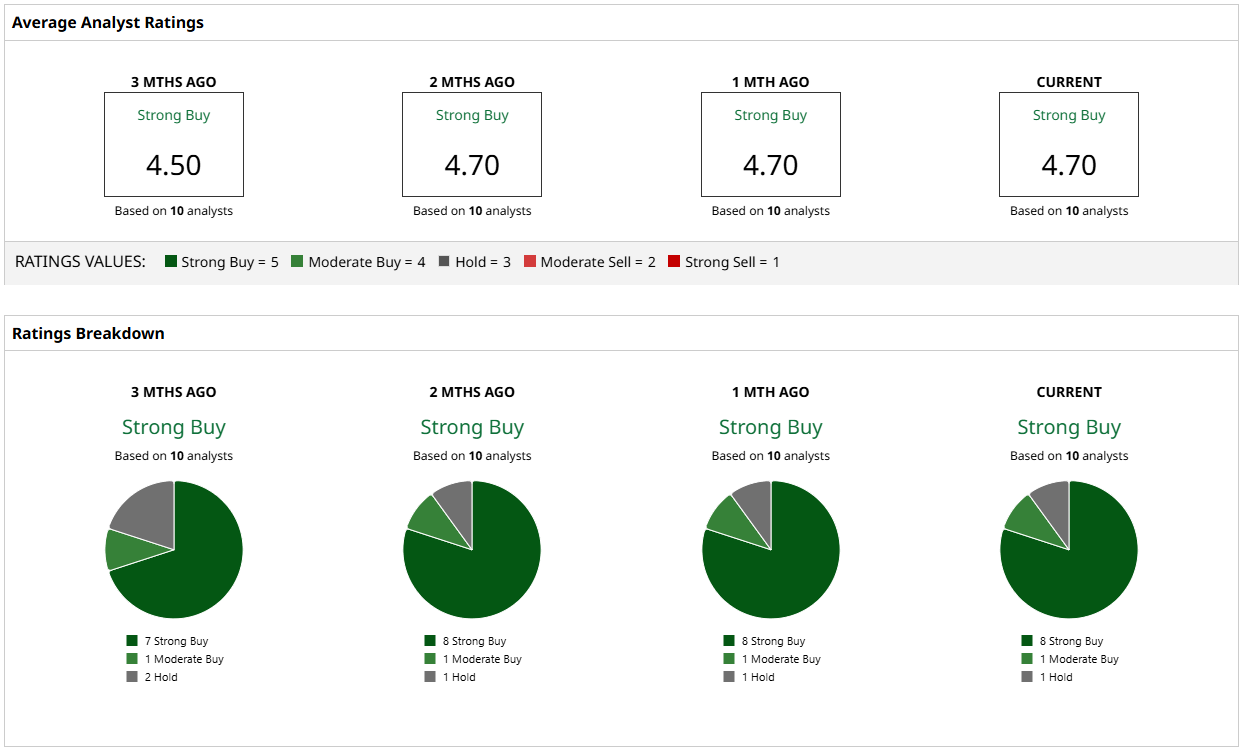
Task: Select the 3 MTHS AGO rating box showing 4.50
Action: (174, 144)
